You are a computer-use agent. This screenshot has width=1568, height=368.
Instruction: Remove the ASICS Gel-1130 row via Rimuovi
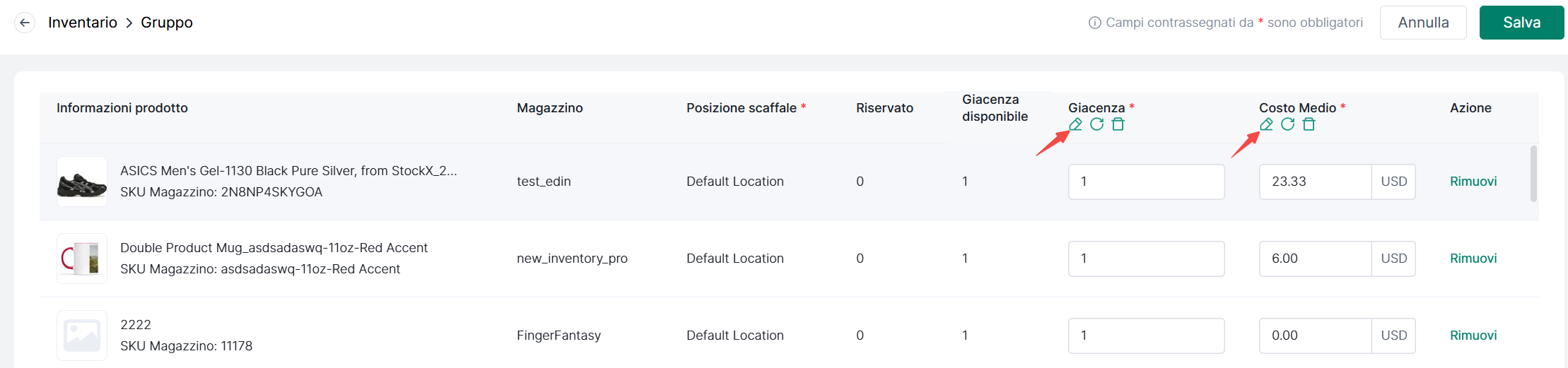1473,182
